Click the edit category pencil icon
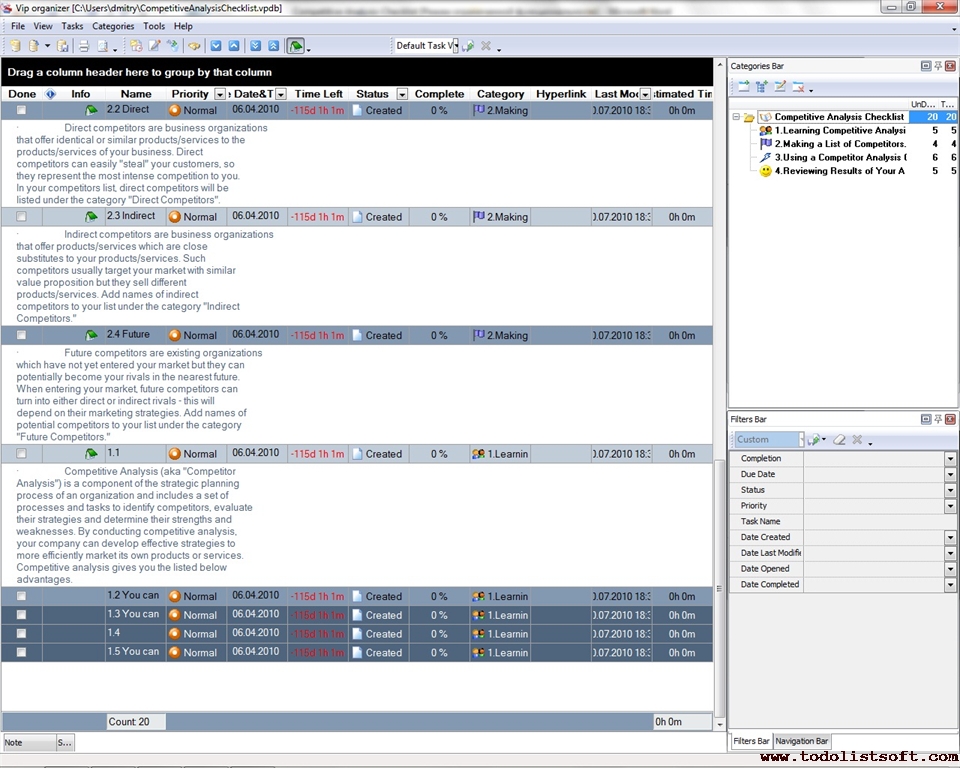 [x=780, y=88]
